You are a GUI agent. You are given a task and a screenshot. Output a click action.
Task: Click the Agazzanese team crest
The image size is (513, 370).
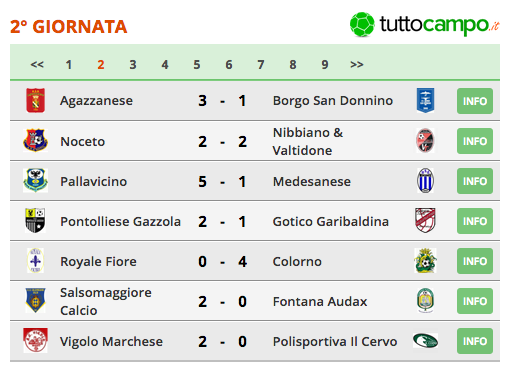point(36,100)
